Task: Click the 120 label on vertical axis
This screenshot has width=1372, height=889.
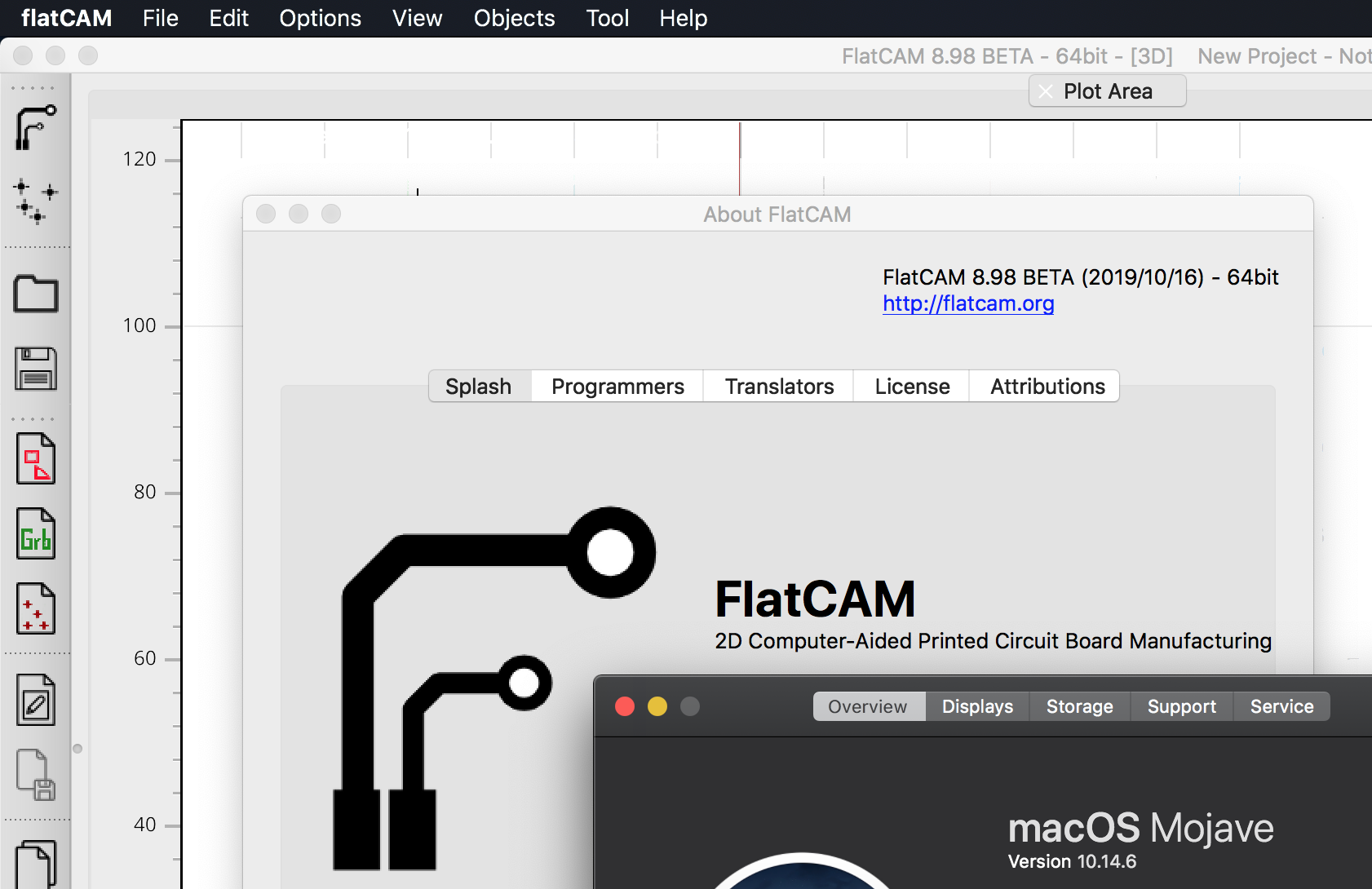Action: (x=139, y=159)
